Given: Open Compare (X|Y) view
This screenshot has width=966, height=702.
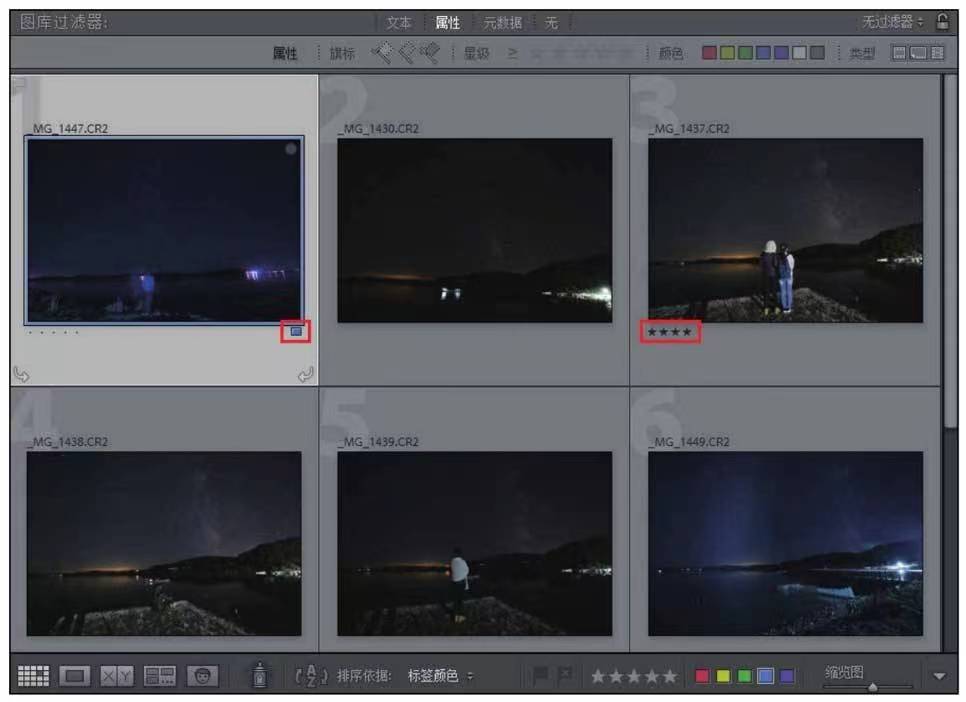Looking at the screenshot, I should tap(116, 675).
